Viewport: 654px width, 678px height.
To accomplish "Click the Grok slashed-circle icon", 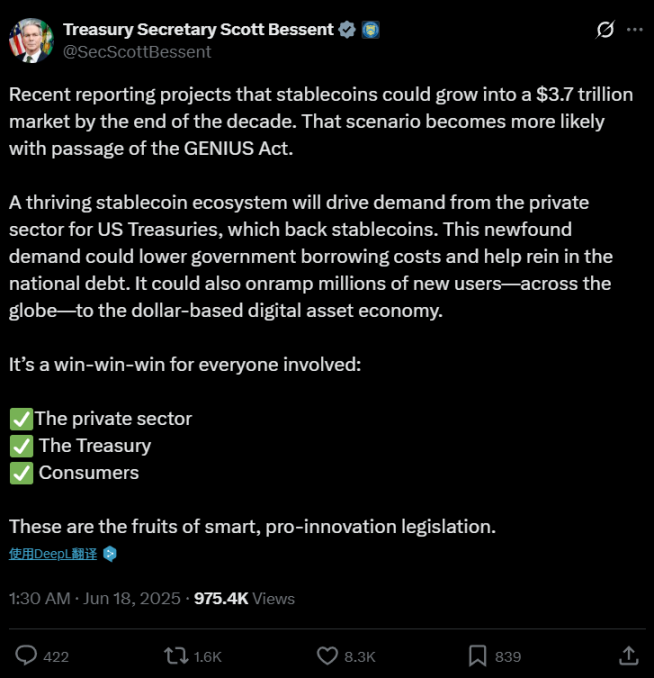I will coord(604,30).
